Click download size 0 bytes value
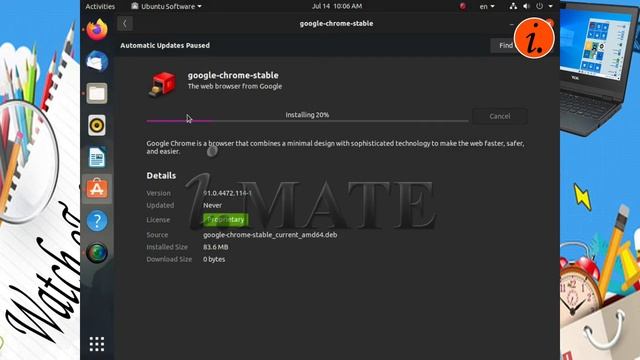 tap(214, 259)
